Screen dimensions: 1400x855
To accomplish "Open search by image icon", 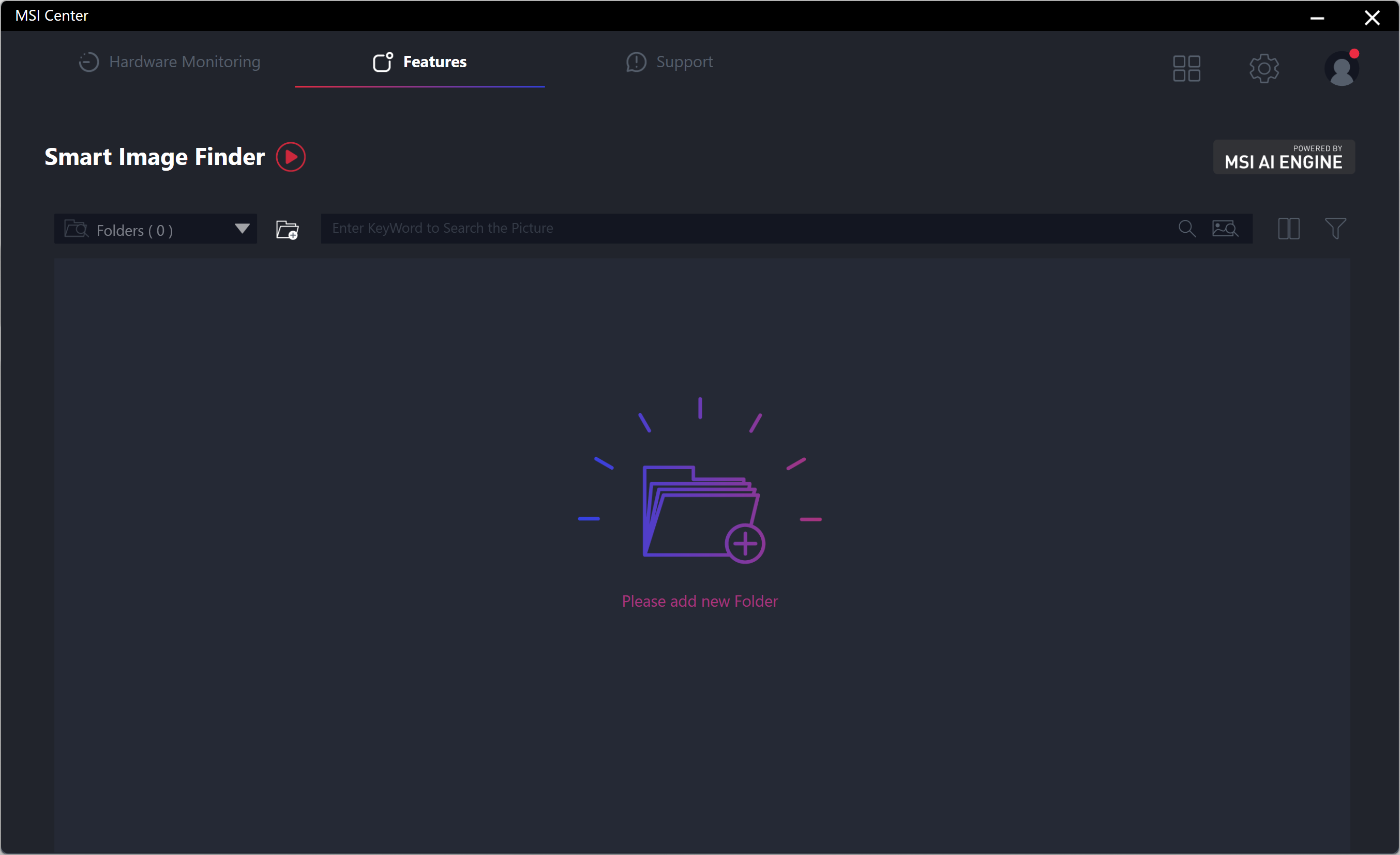I will (x=1225, y=229).
